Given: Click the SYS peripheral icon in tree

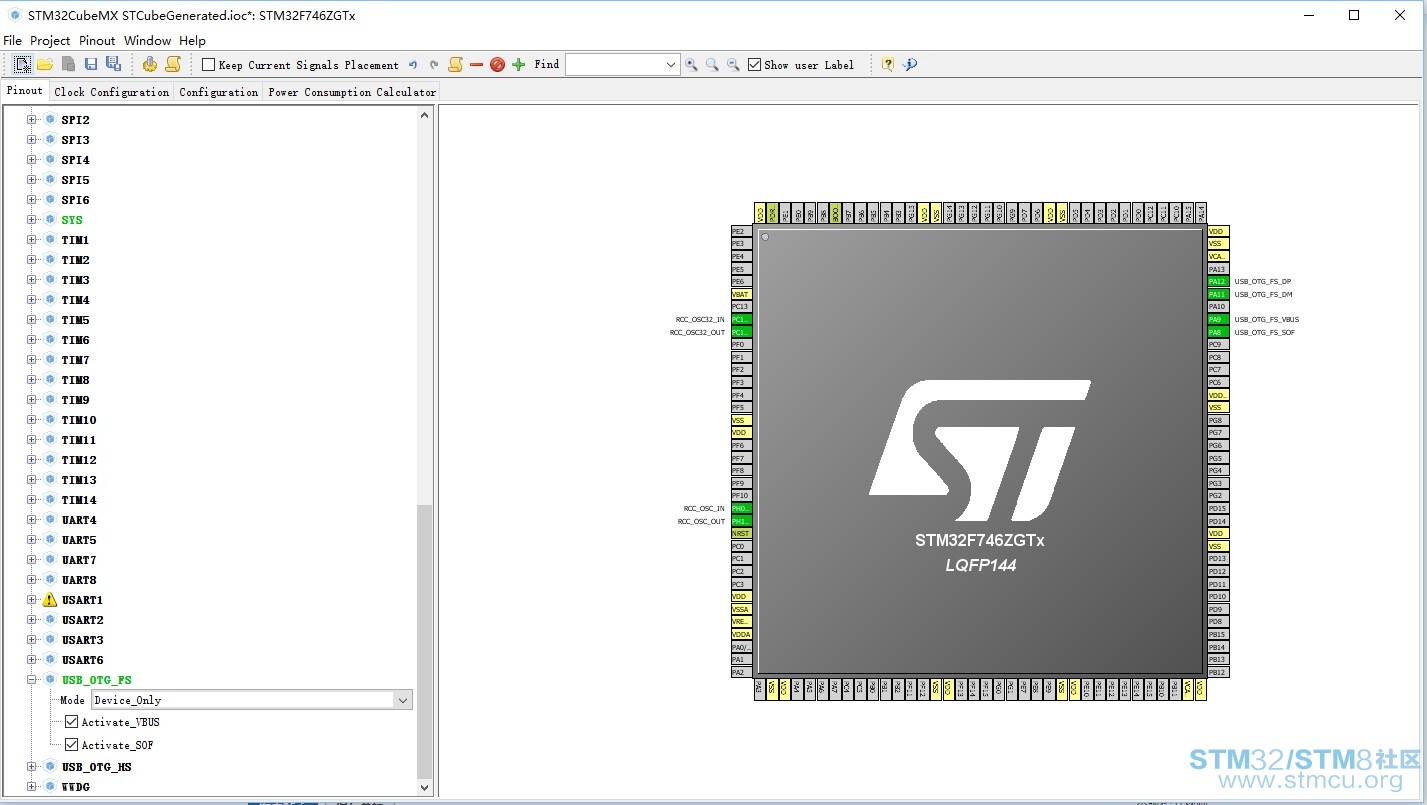Looking at the screenshot, I should pos(50,220).
